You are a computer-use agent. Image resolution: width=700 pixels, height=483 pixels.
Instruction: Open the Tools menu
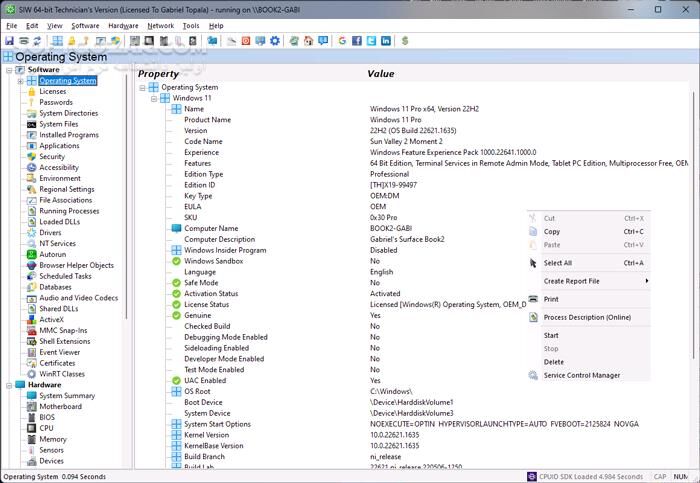pos(191,25)
